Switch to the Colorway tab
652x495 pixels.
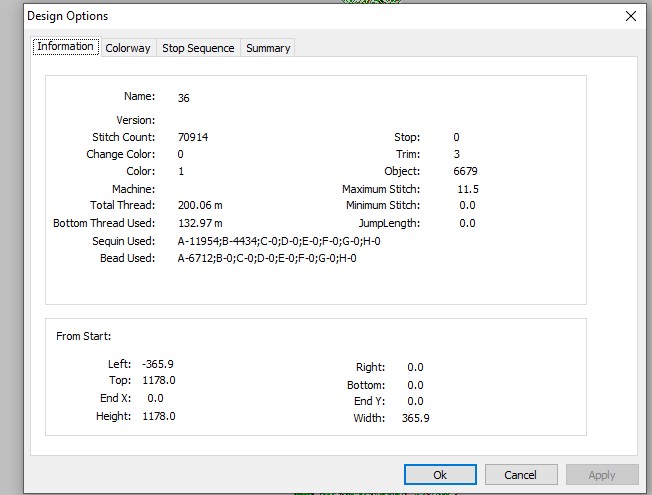[x=128, y=48]
